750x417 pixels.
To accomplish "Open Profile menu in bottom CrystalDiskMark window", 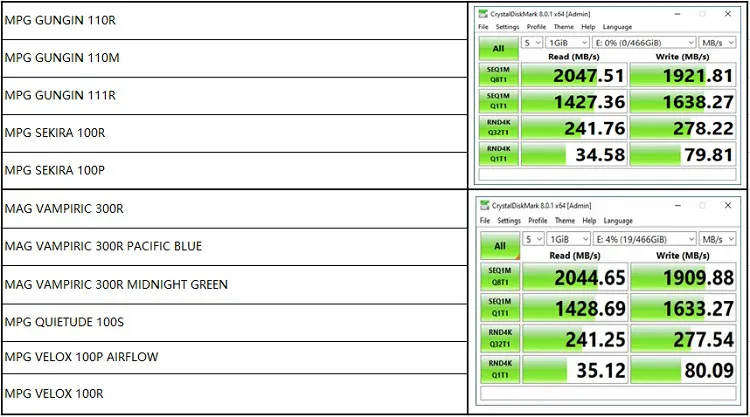I will [x=538, y=220].
